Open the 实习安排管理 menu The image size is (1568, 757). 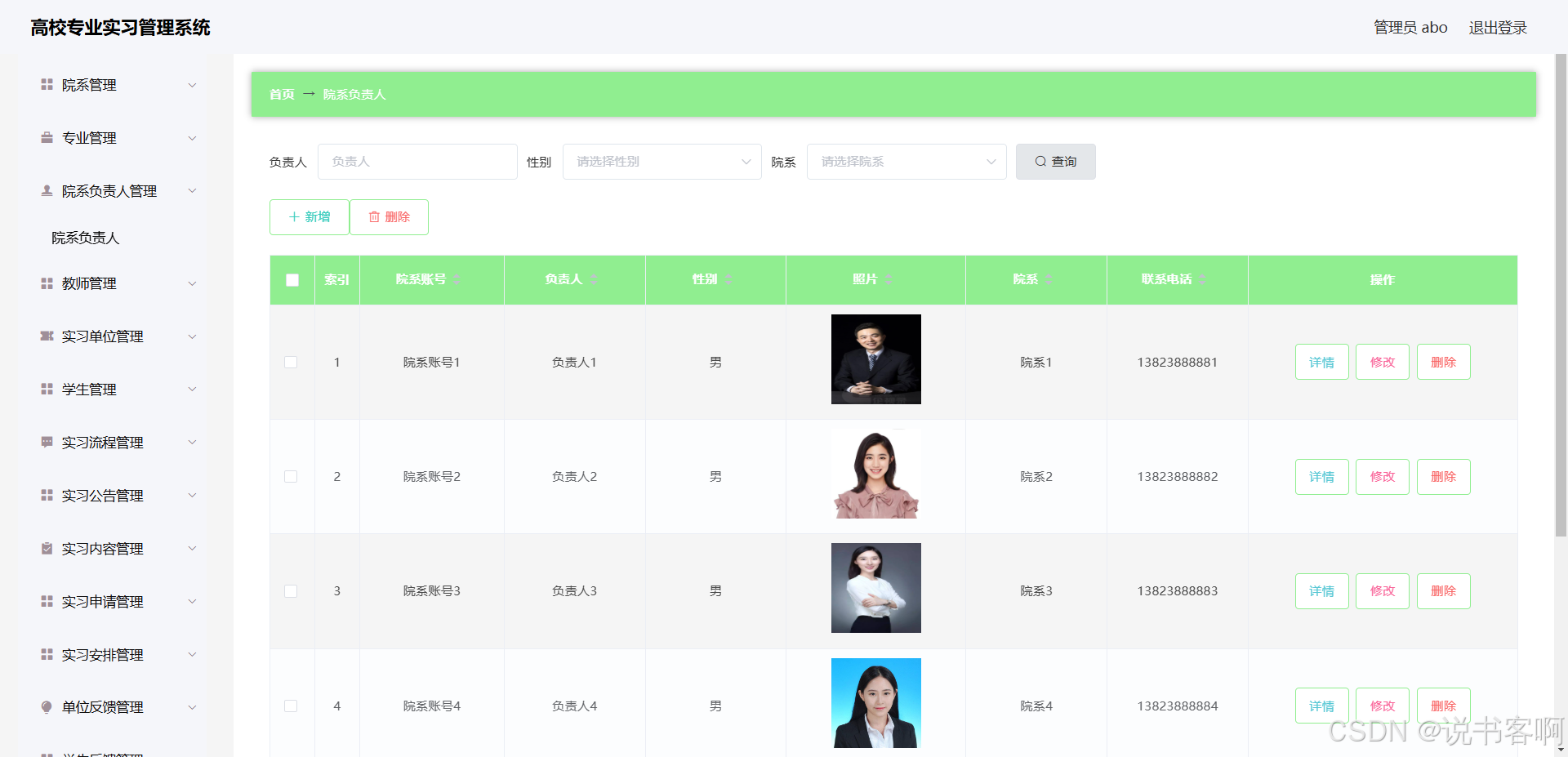pos(118,655)
